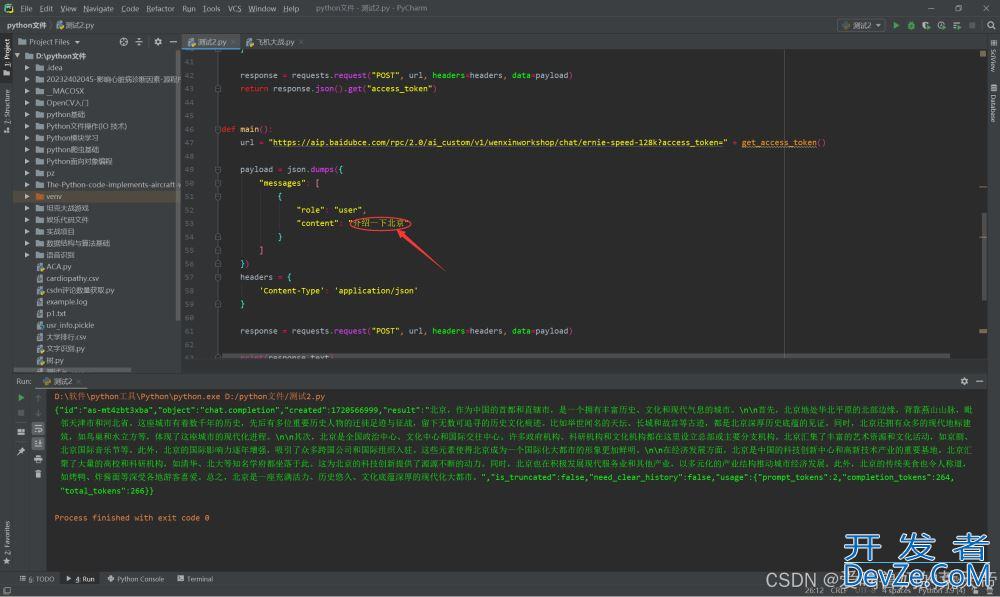The width and height of the screenshot is (1000, 597).
Task: Click the Print icon in Run panel
Action: tap(38, 459)
